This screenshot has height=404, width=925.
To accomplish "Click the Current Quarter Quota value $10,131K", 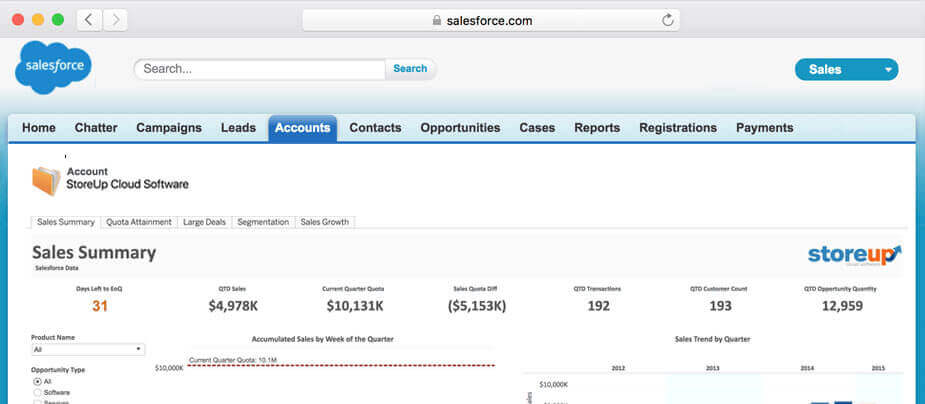I will pos(355,306).
